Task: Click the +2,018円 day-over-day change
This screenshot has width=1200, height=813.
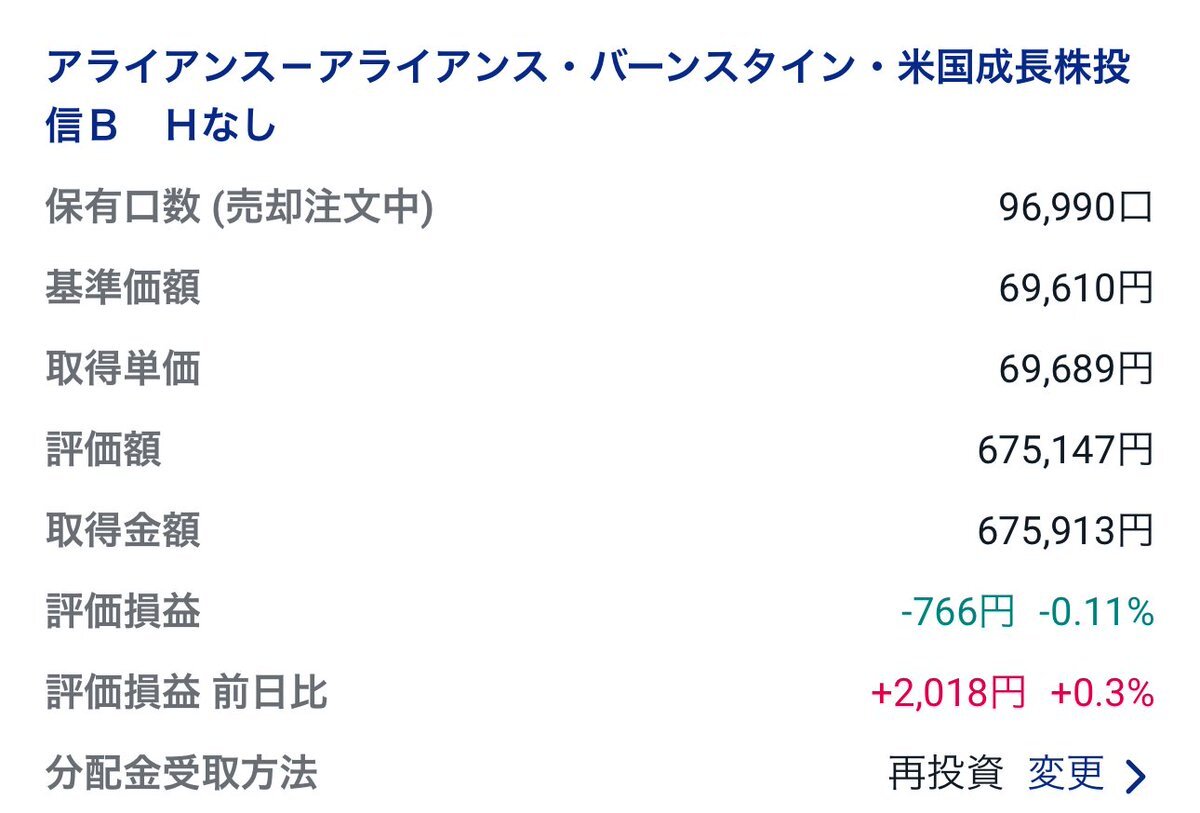Action: (x=949, y=693)
